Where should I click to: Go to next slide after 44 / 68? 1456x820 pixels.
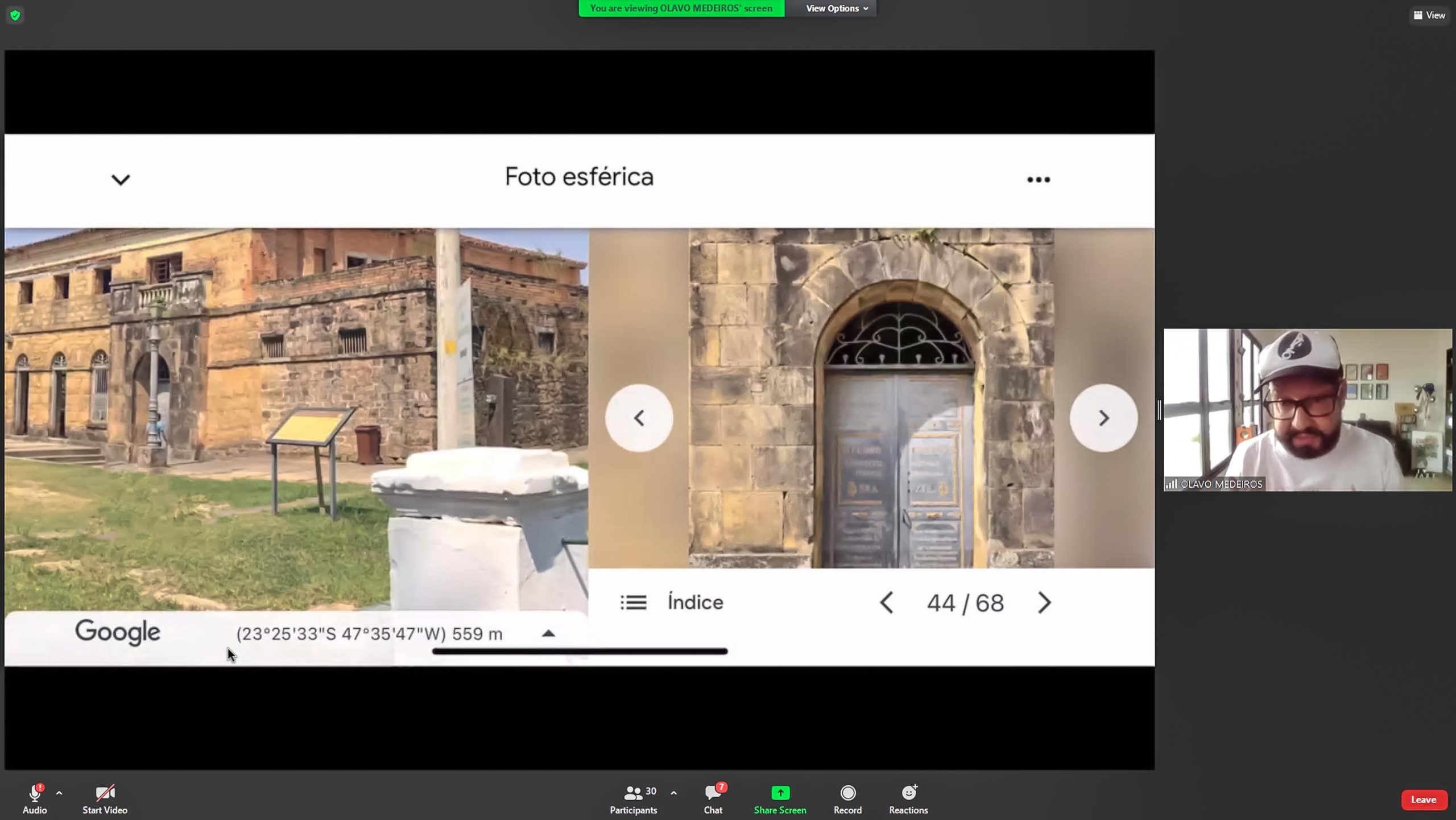pos(1044,603)
